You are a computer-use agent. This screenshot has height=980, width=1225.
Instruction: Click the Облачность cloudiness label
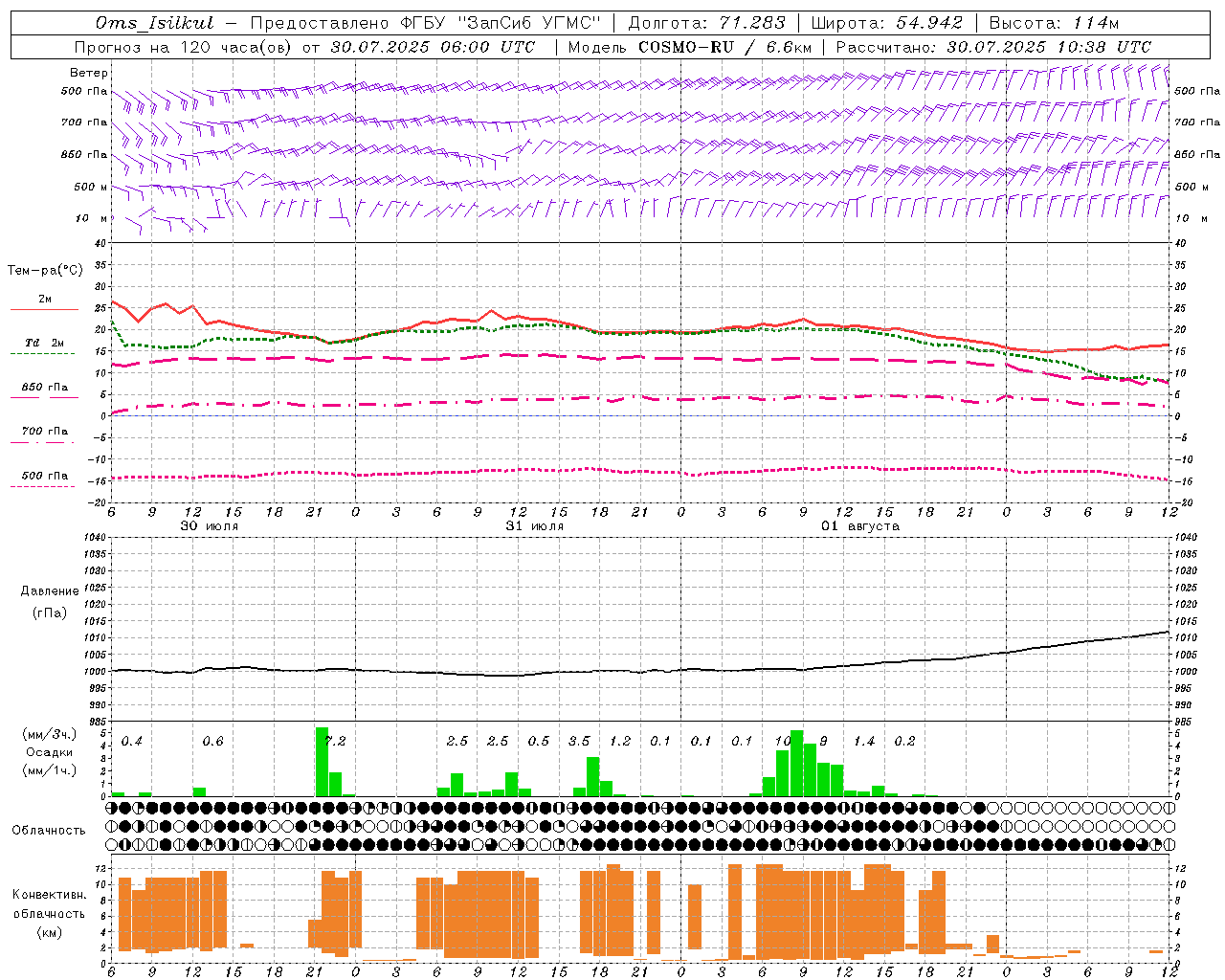pos(49,830)
